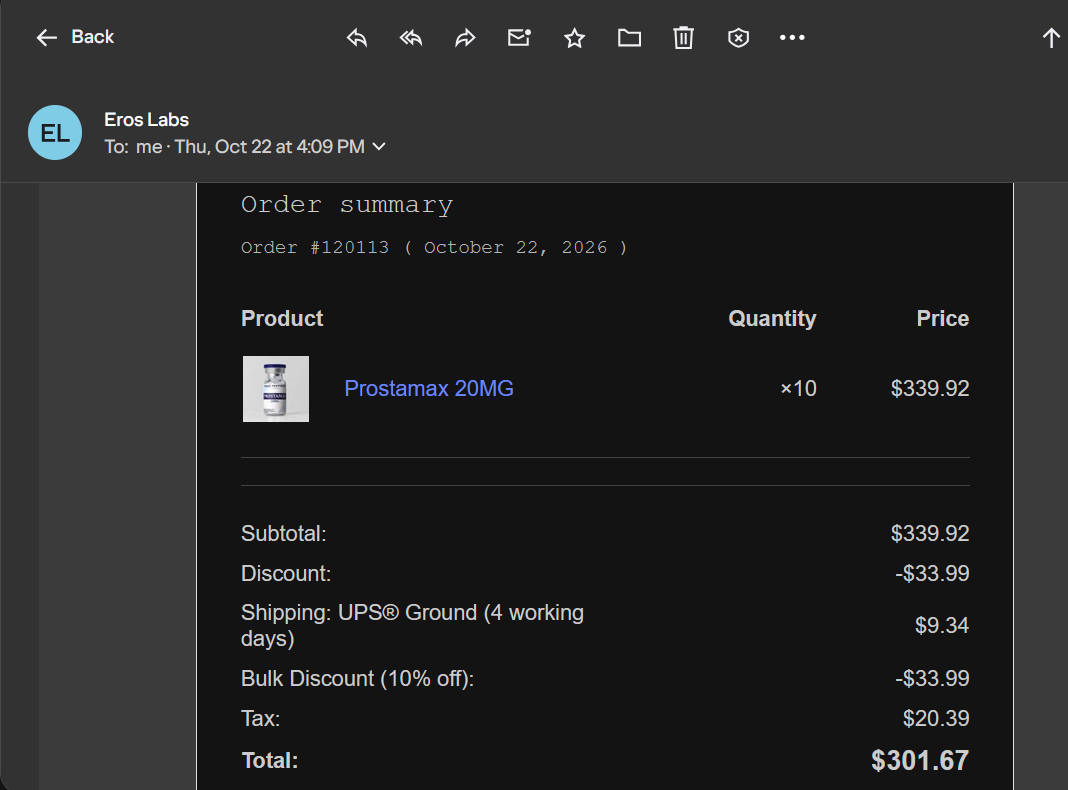Screen dimensions: 1068x790
Task: Select the Eros Labs sender name
Action: (146, 120)
